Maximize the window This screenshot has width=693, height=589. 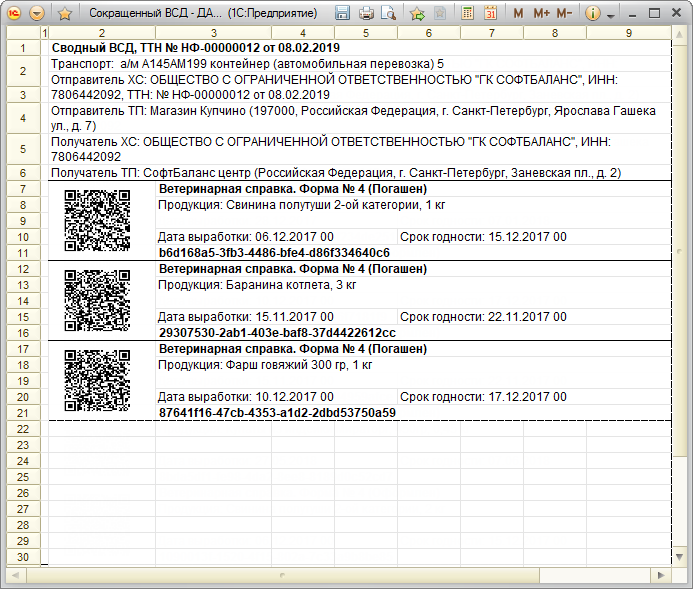coord(655,14)
